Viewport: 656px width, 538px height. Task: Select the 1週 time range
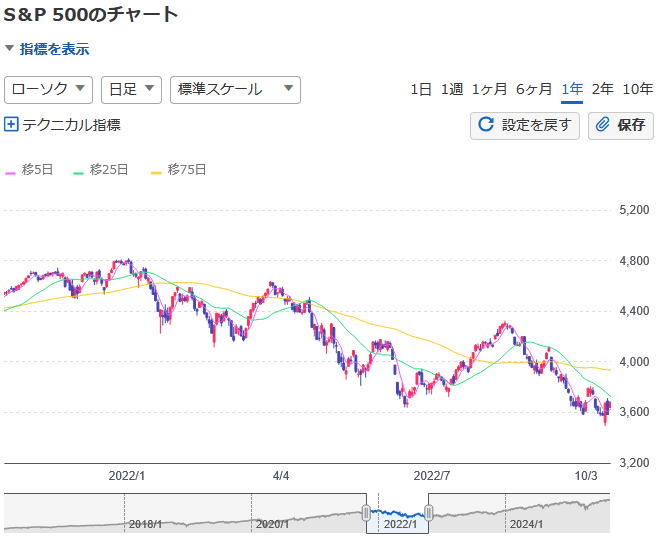452,89
